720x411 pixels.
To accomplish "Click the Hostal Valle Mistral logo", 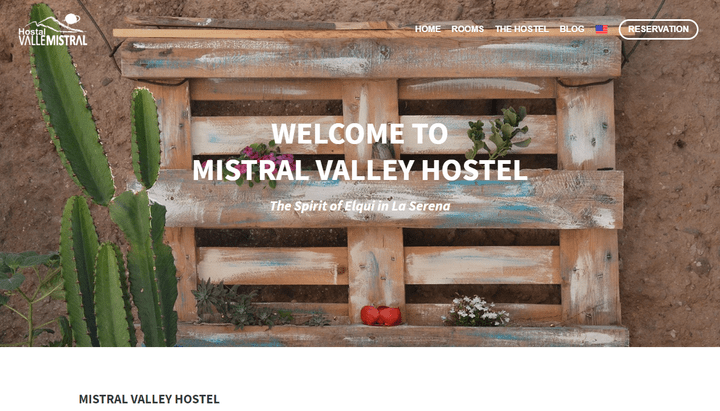I will (x=52, y=30).
